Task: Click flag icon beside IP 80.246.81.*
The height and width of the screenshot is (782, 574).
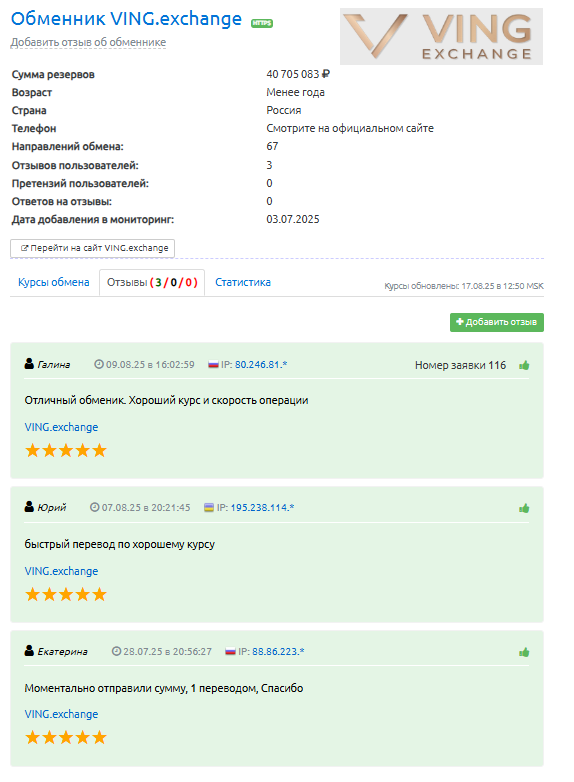Action: click(x=213, y=365)
